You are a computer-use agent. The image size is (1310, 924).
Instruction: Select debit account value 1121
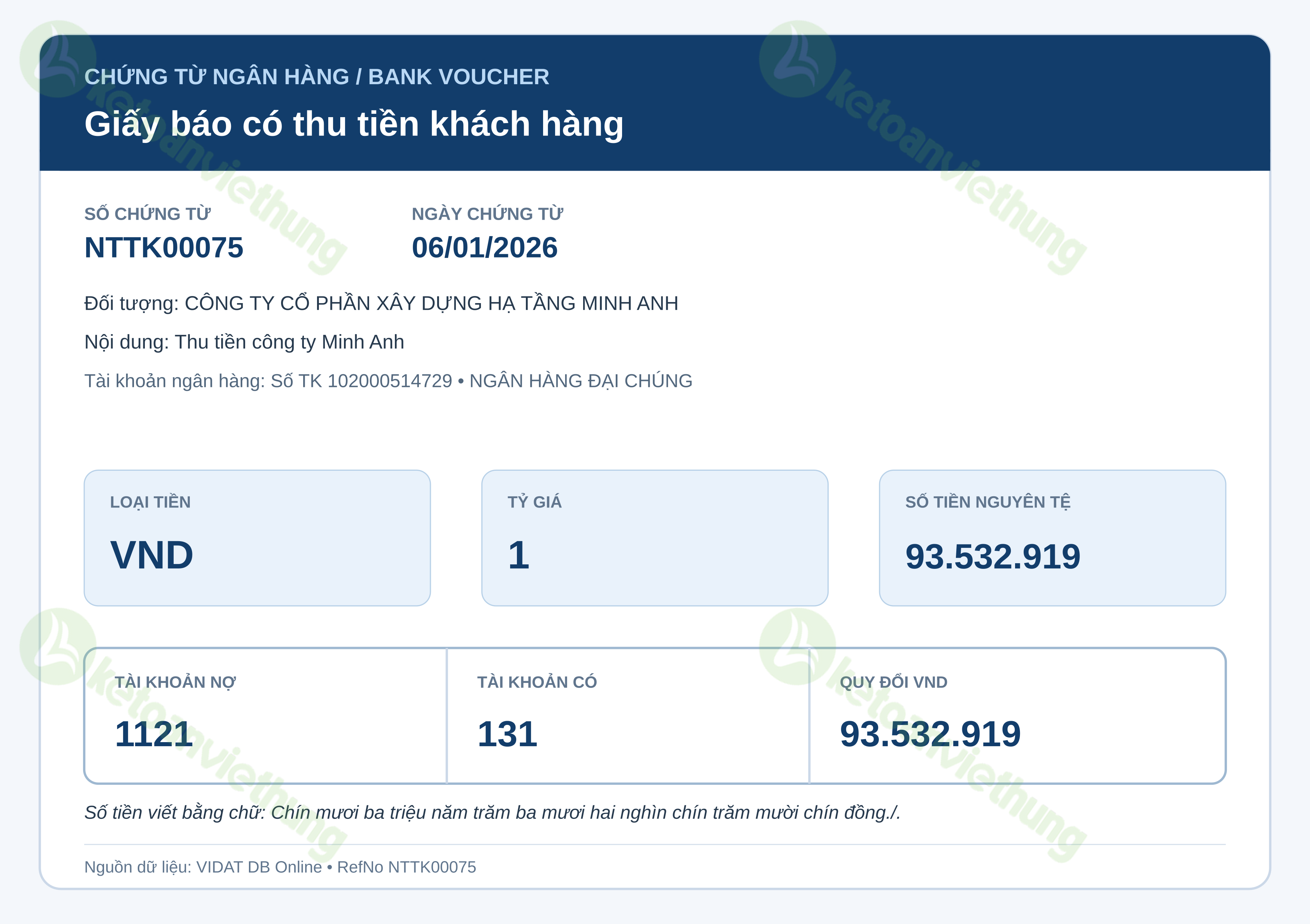click(153, 734)
